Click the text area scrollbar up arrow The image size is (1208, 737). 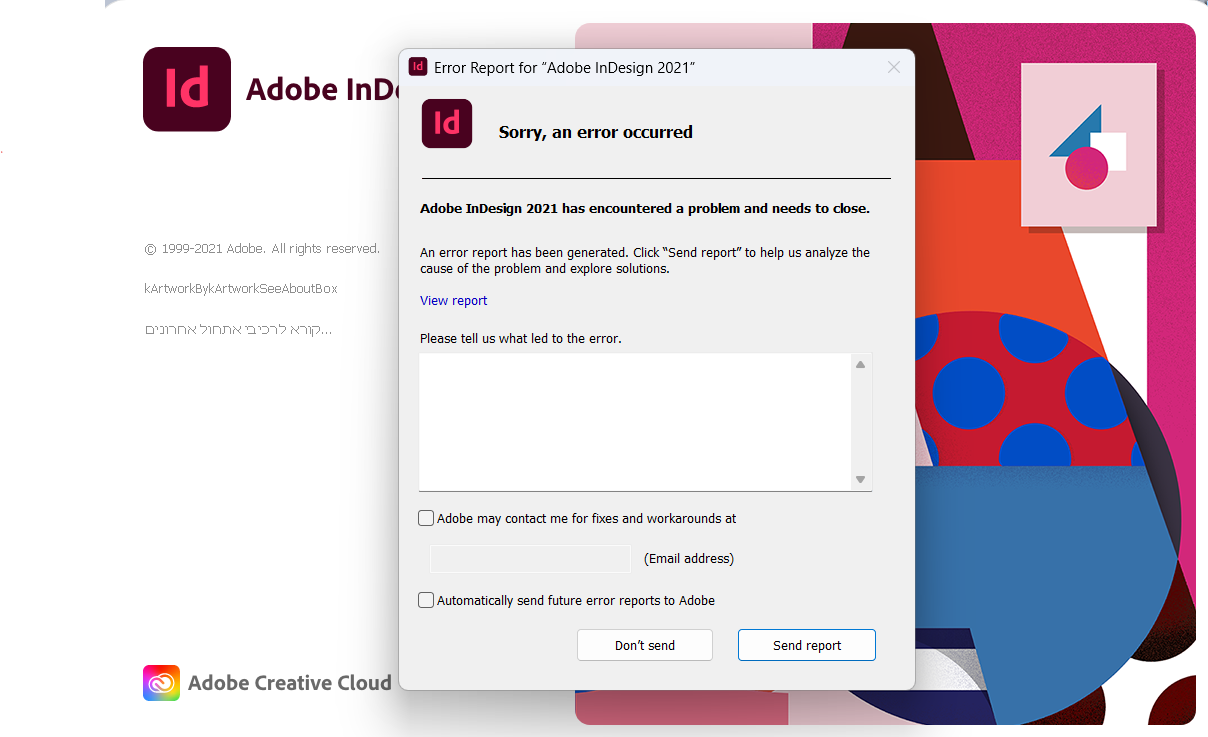860,364
